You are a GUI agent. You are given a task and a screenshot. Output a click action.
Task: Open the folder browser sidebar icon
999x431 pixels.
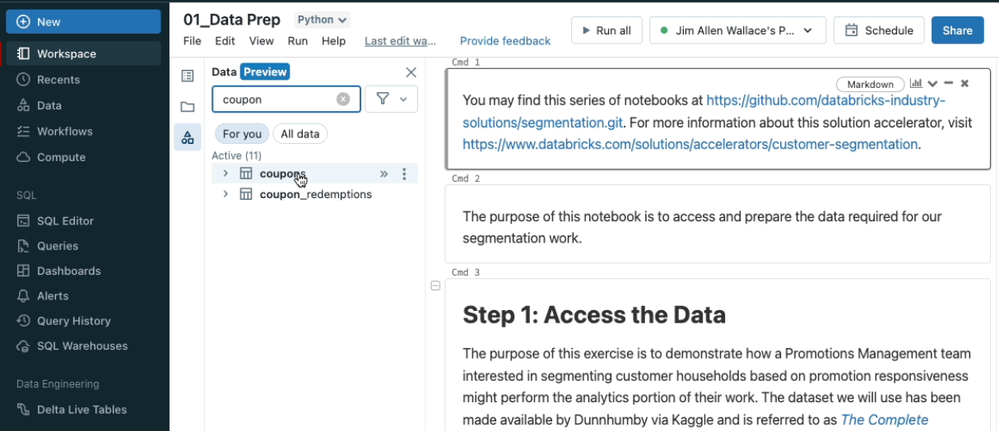(x=187, y=106)
